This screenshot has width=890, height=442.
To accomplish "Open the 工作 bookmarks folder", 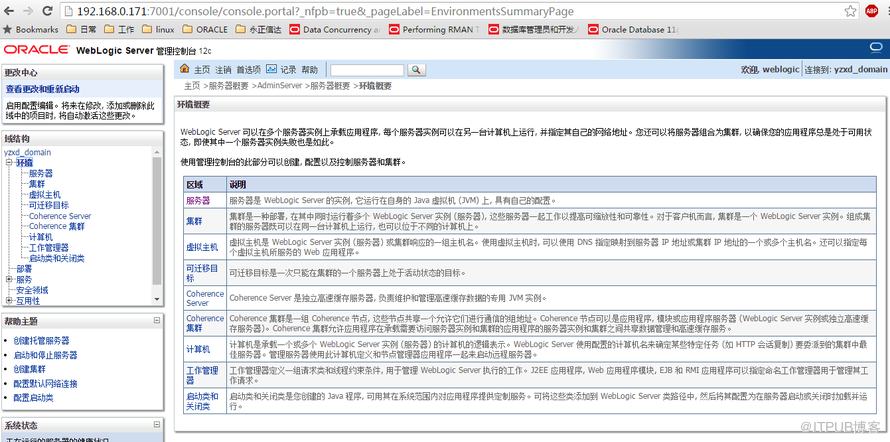I will (x=120, y=30).
